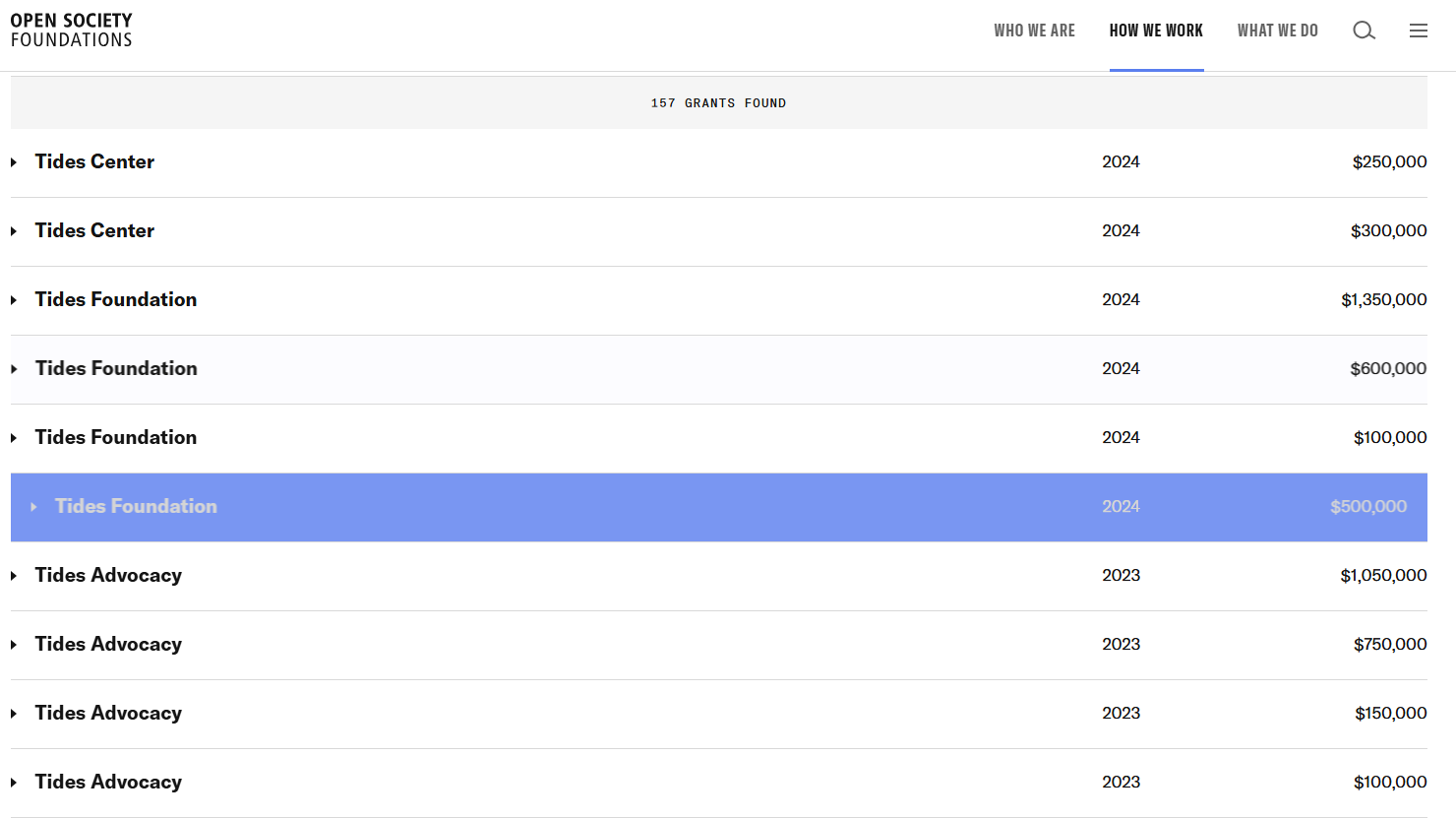
Task: Expand the Tides Advocacy $1,050,000 grant arrow
Action: [x=14, y=576]
